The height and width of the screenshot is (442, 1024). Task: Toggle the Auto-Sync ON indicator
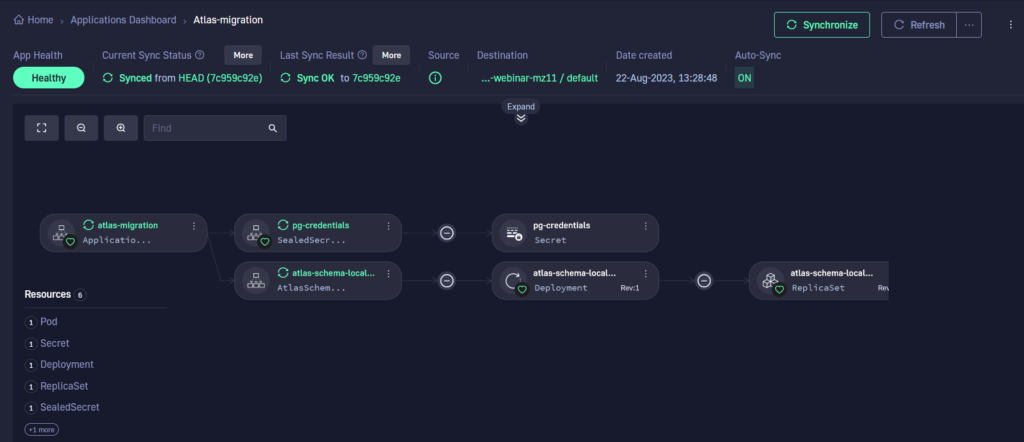(x=744, y=78)
